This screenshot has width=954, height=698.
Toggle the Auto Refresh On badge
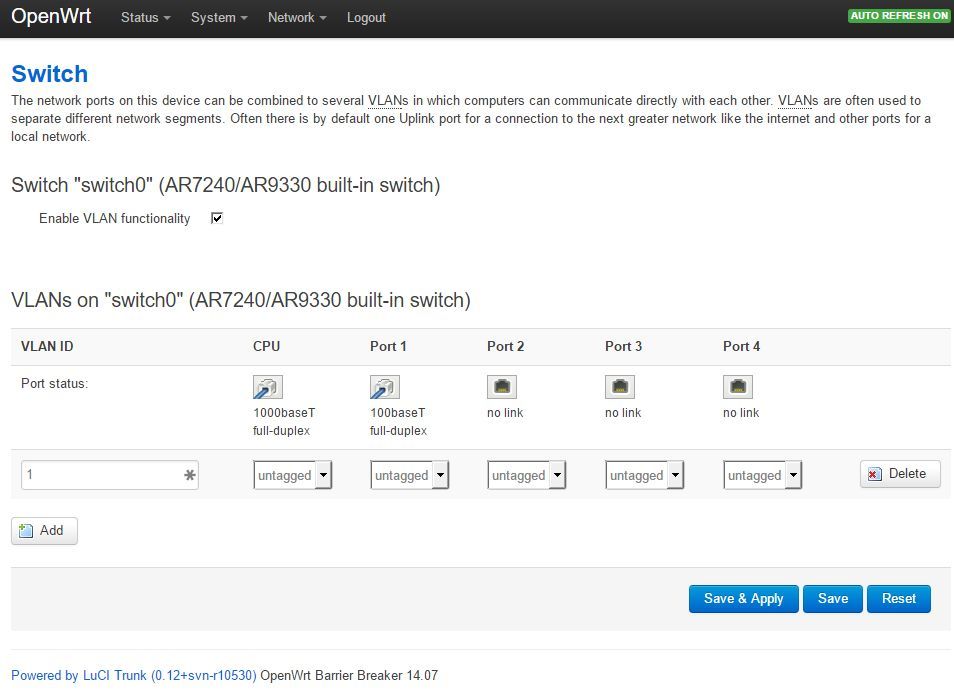click(899, 16)
